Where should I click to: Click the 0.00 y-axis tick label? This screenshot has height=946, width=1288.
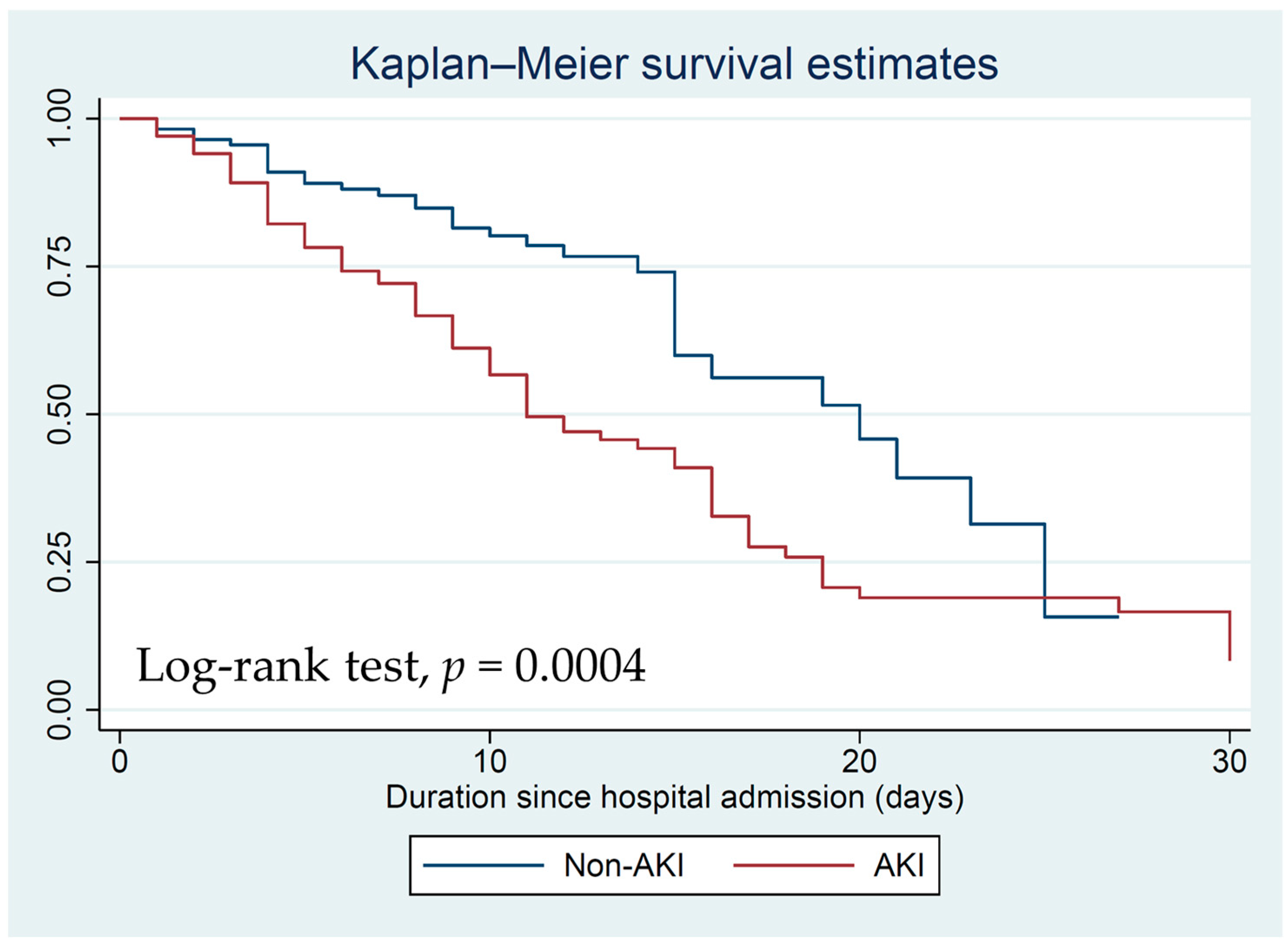click(x=61, y=709)
